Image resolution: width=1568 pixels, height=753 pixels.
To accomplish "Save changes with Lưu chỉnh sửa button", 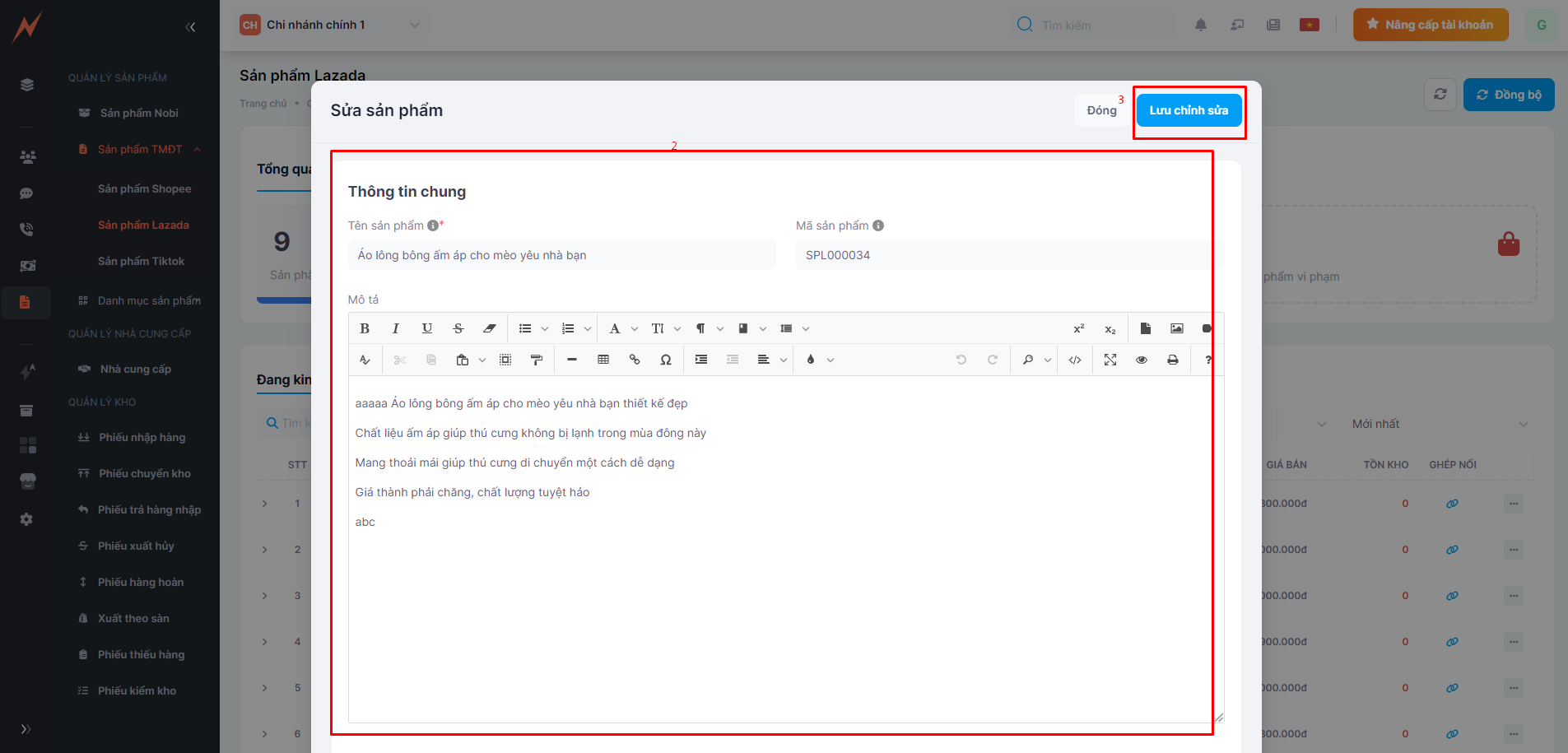I will pyautogui.click(x=1189, y=110).
